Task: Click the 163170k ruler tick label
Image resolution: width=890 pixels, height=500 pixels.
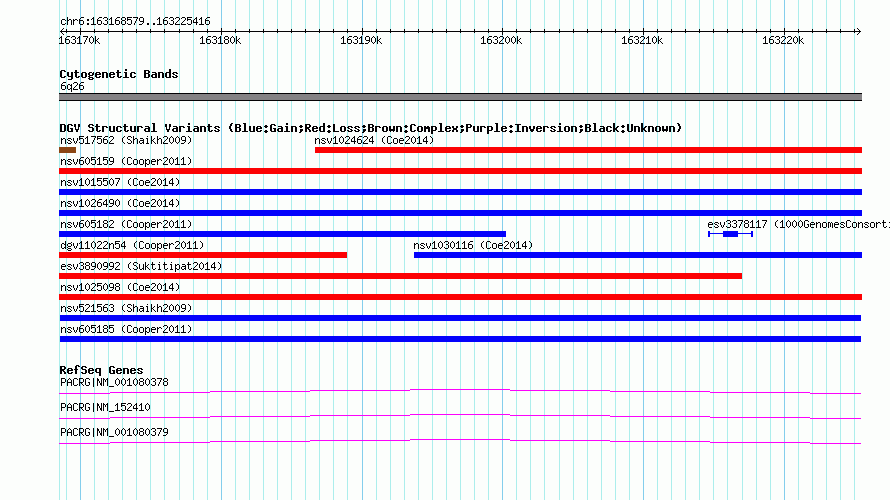Action: coord(79,40)
